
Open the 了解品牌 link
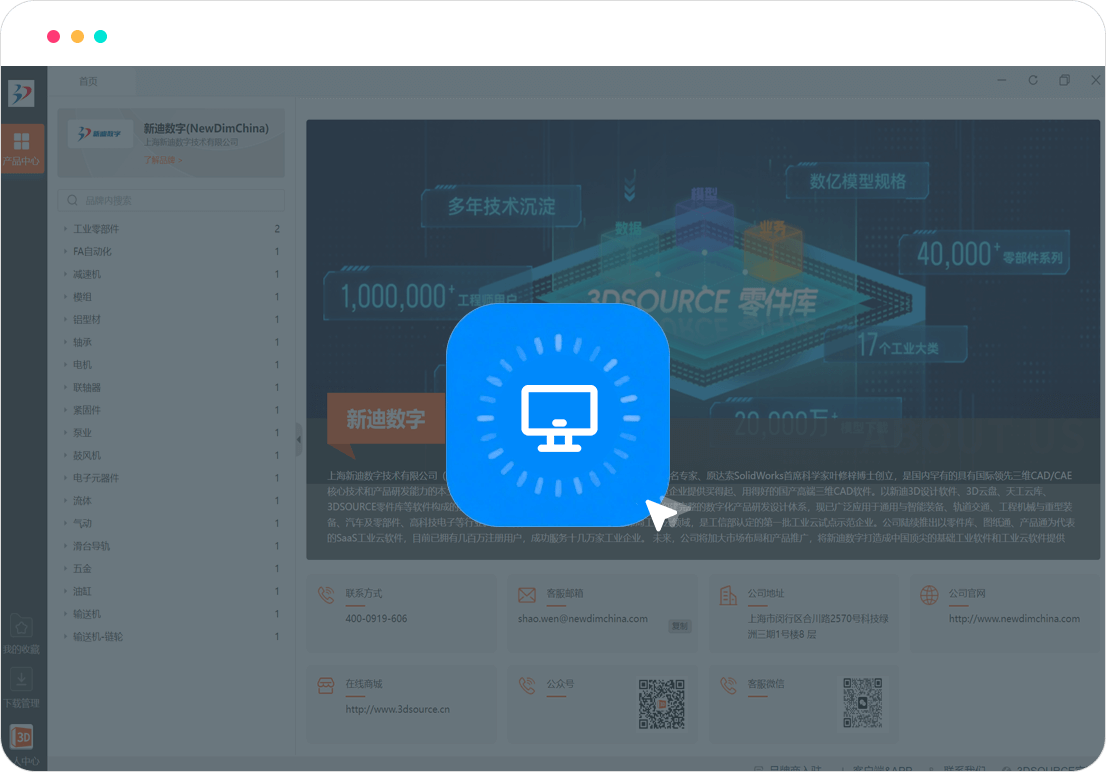tap(162, 160)
